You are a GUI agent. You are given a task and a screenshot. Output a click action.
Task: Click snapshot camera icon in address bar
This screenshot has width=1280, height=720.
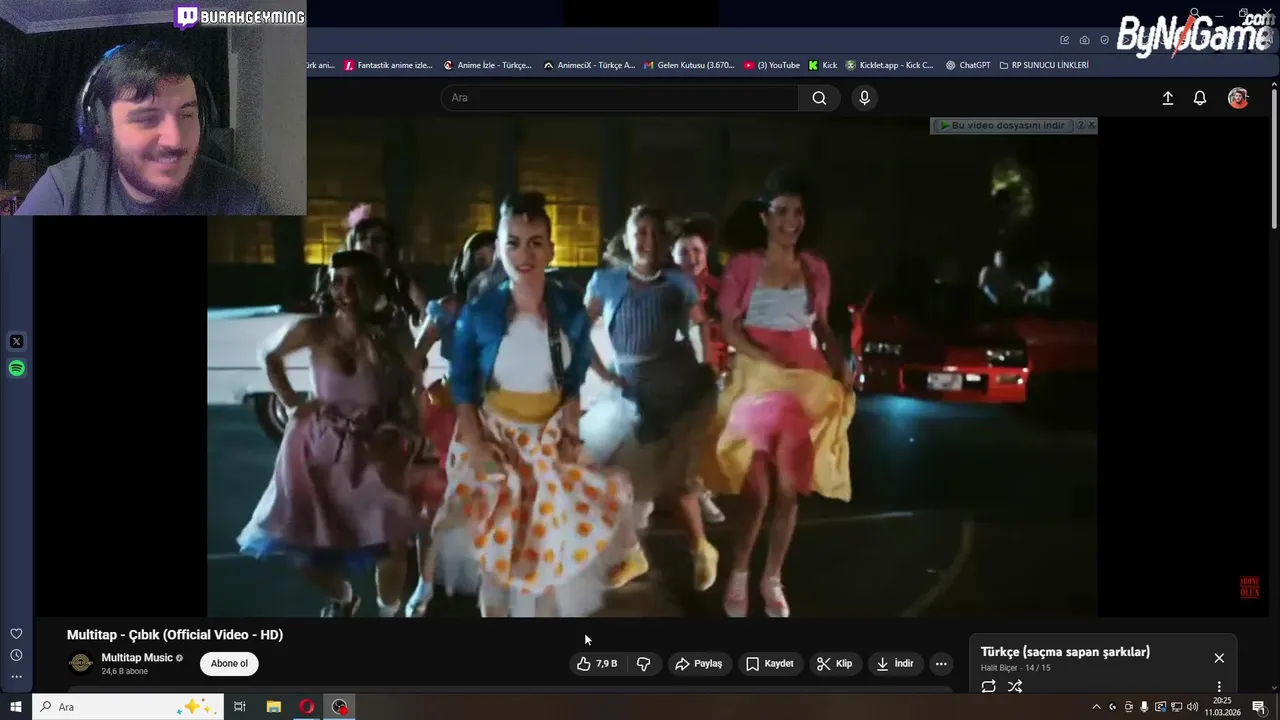point(1084,40)
